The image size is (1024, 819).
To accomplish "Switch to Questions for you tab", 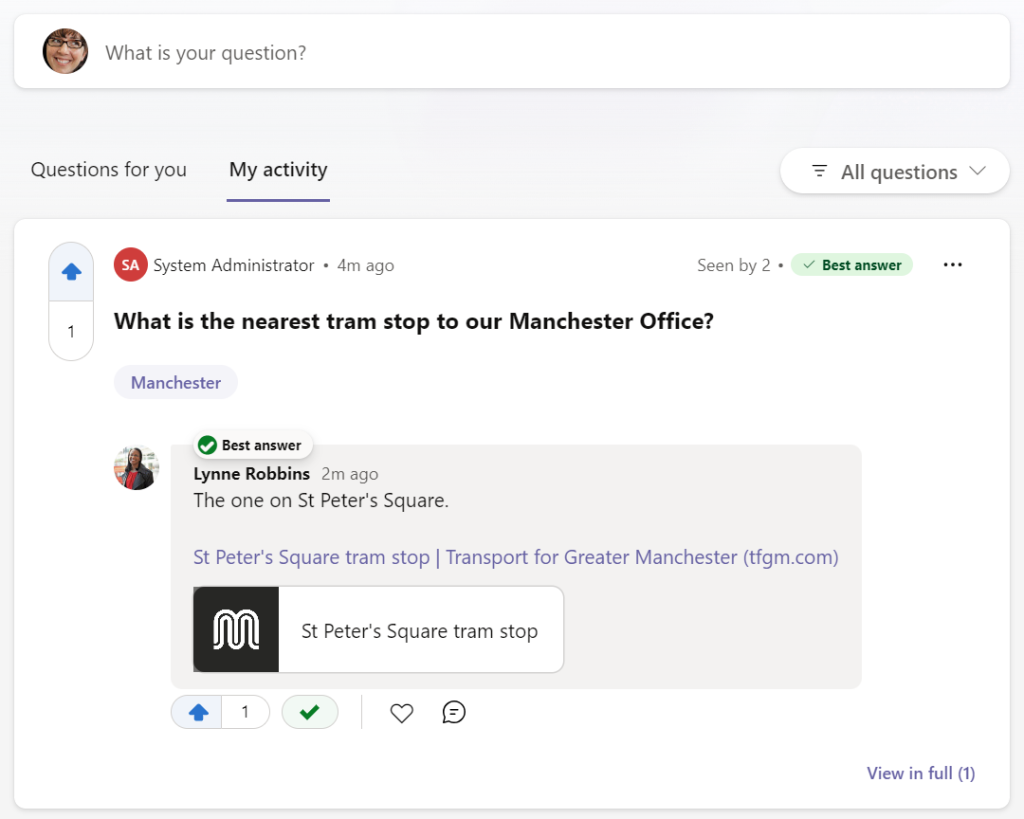I will (108, 170).
